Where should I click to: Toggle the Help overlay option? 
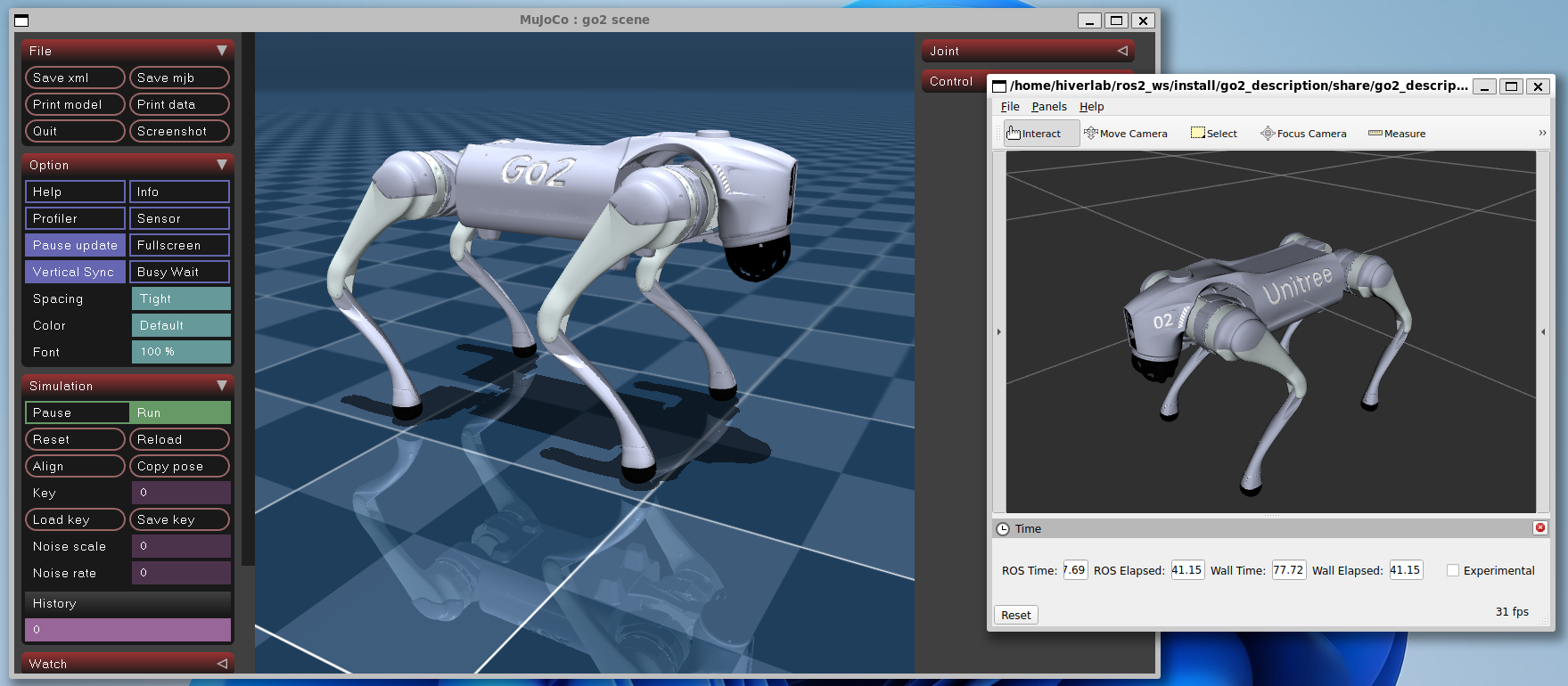click(75, 192)
